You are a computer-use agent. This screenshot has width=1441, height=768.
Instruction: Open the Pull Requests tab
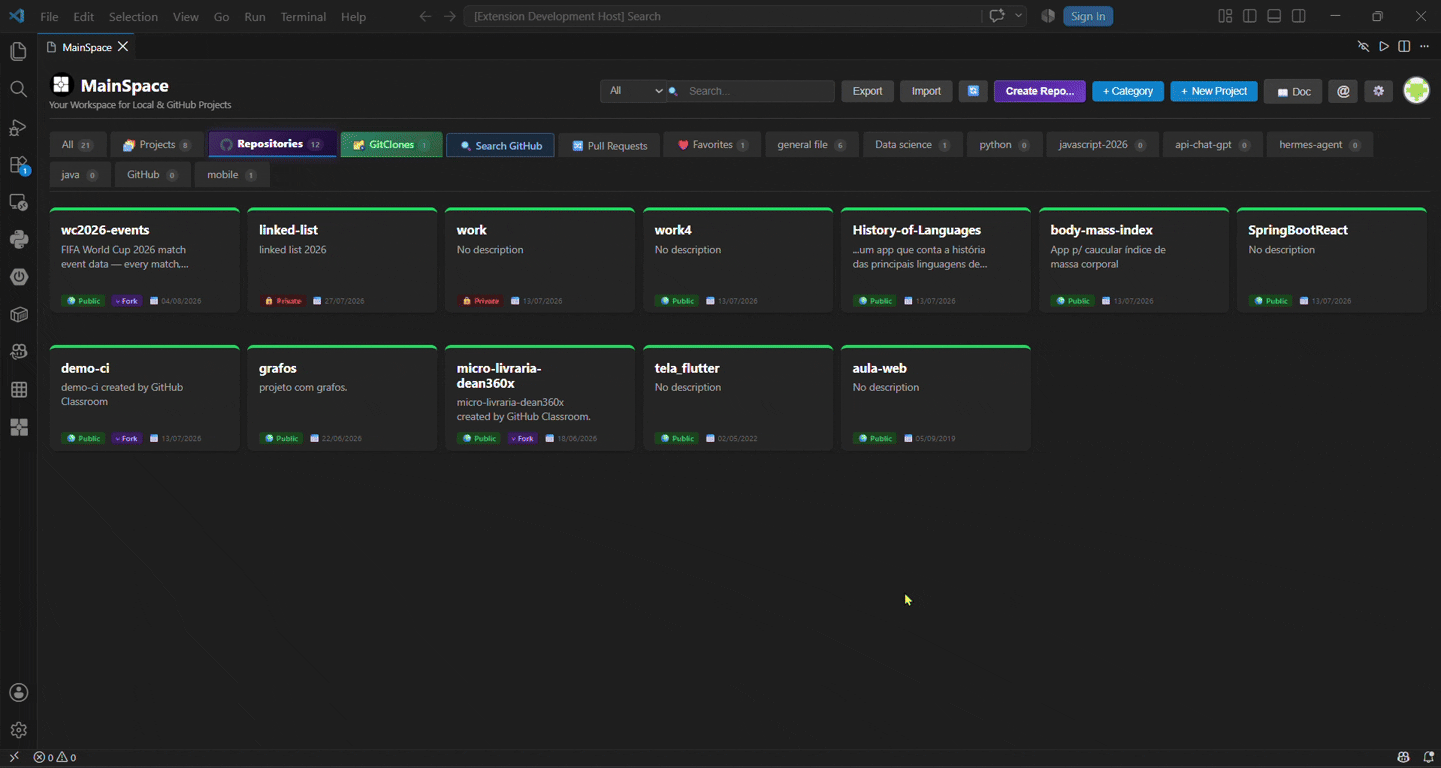(x=609, y=145)
